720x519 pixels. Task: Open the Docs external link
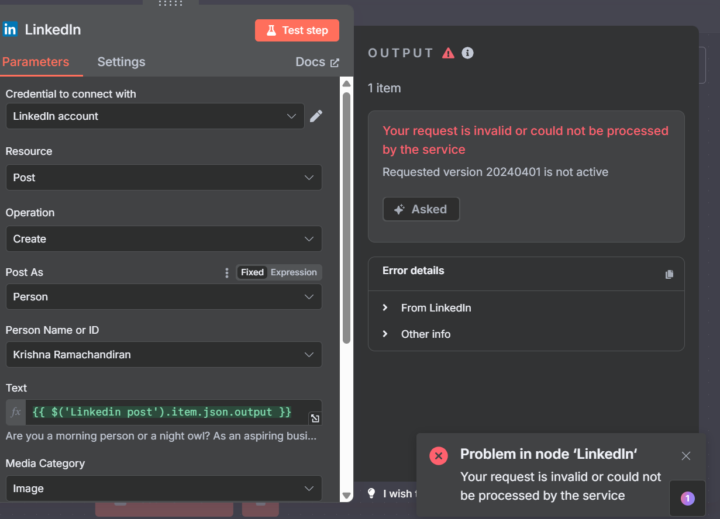point(317,62)
